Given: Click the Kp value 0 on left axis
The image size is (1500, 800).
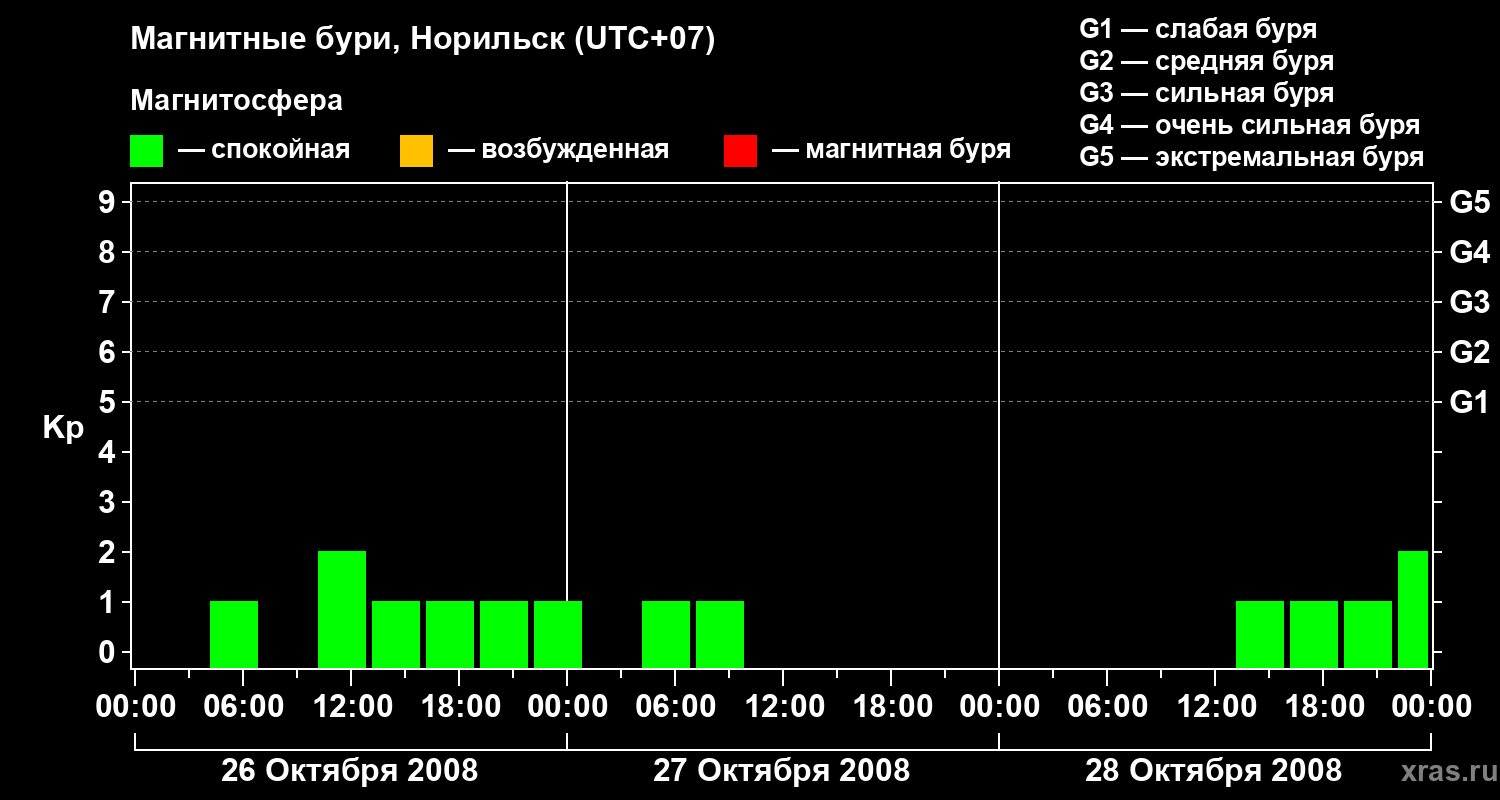Looking at the screenshot, I should point(108,652).
